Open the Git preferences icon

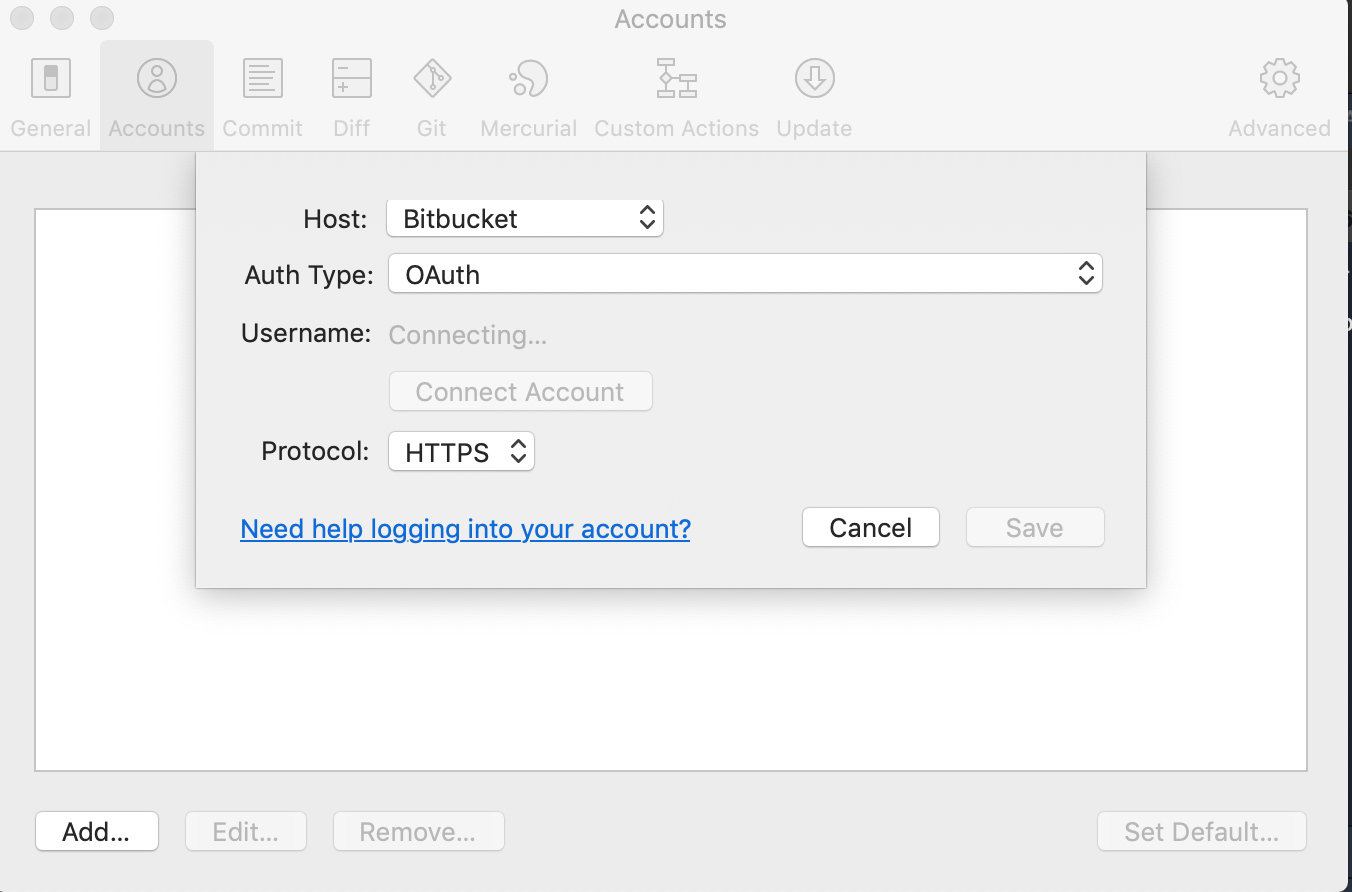tap(432, 78)
